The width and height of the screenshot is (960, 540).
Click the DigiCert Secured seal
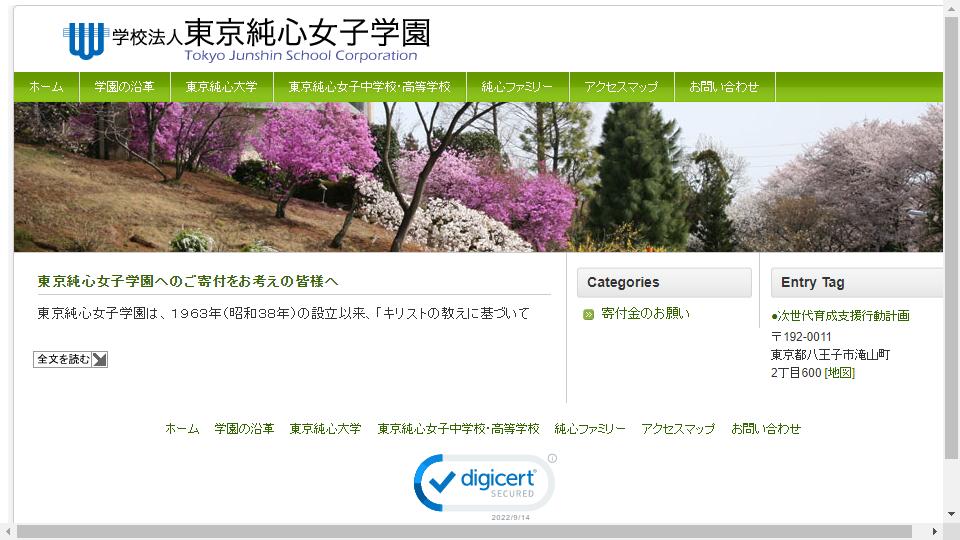coord(484,483)
